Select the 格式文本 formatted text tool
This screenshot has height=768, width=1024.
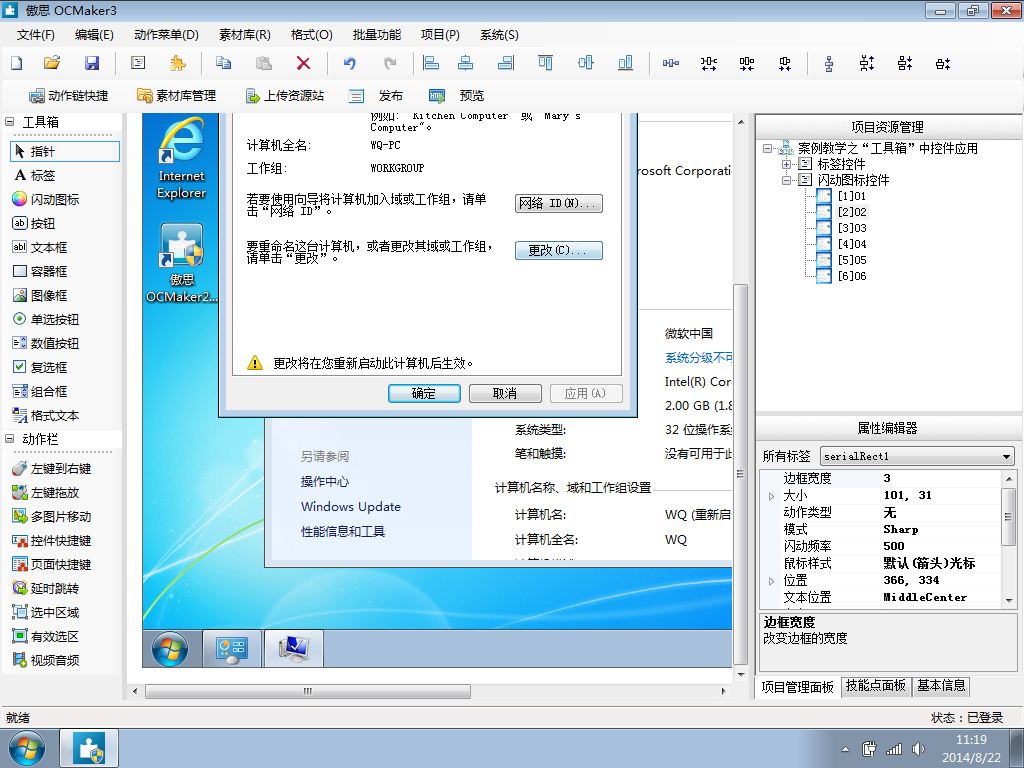point(46,415)
